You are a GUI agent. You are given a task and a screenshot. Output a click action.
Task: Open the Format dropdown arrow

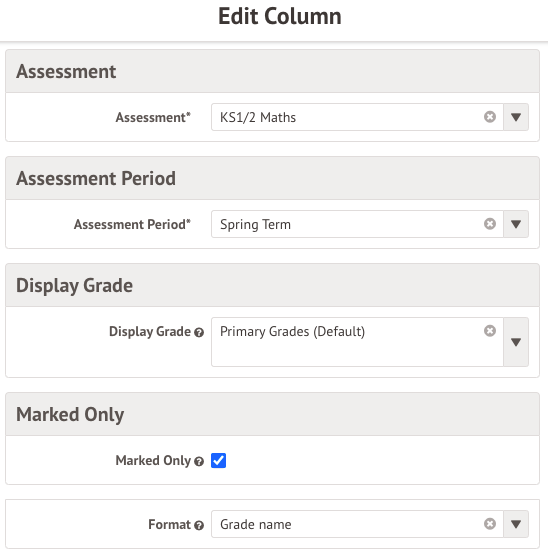[x=516, y=524]
